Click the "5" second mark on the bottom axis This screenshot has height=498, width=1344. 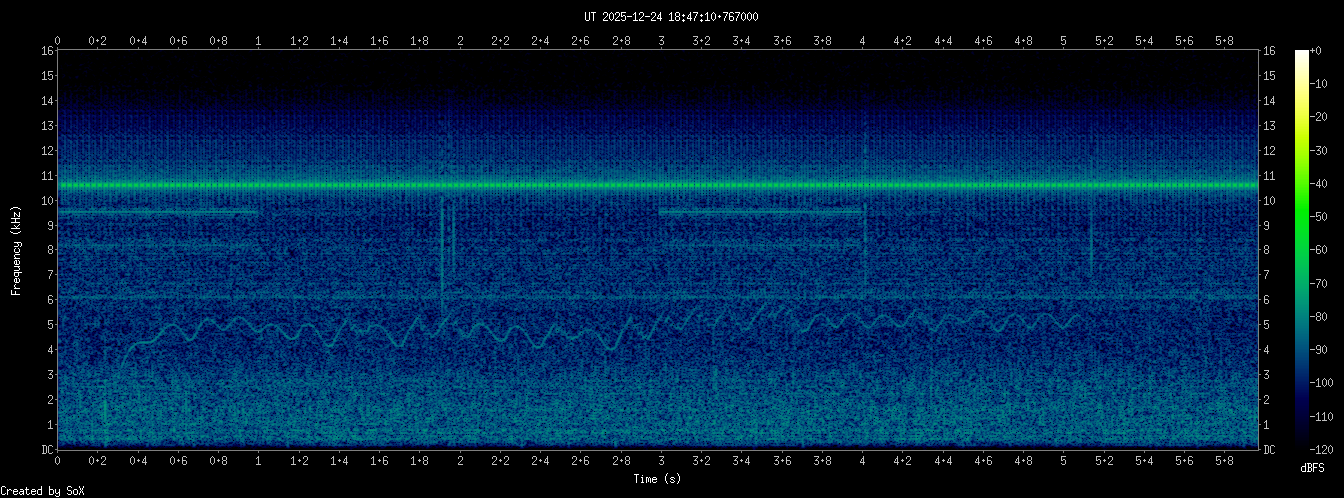coord(1063,461)
